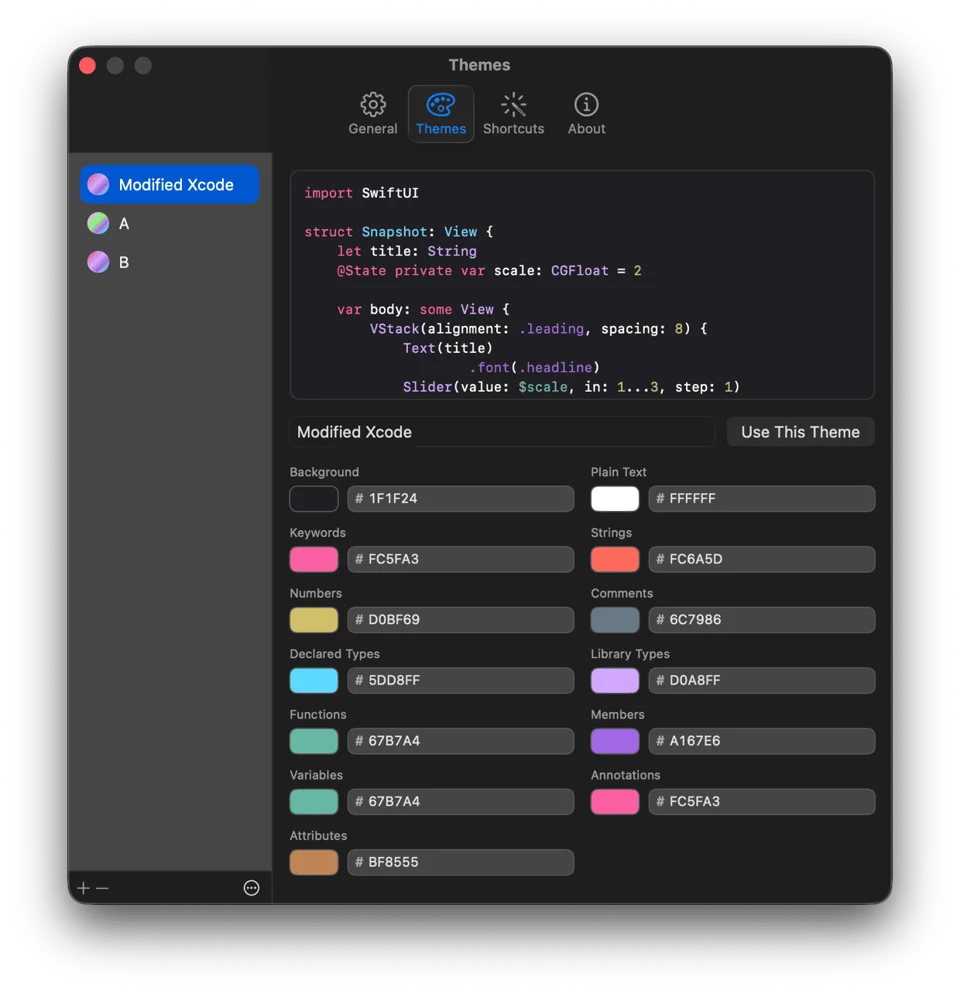Open the Shortcuts tab

click(513, 114)
